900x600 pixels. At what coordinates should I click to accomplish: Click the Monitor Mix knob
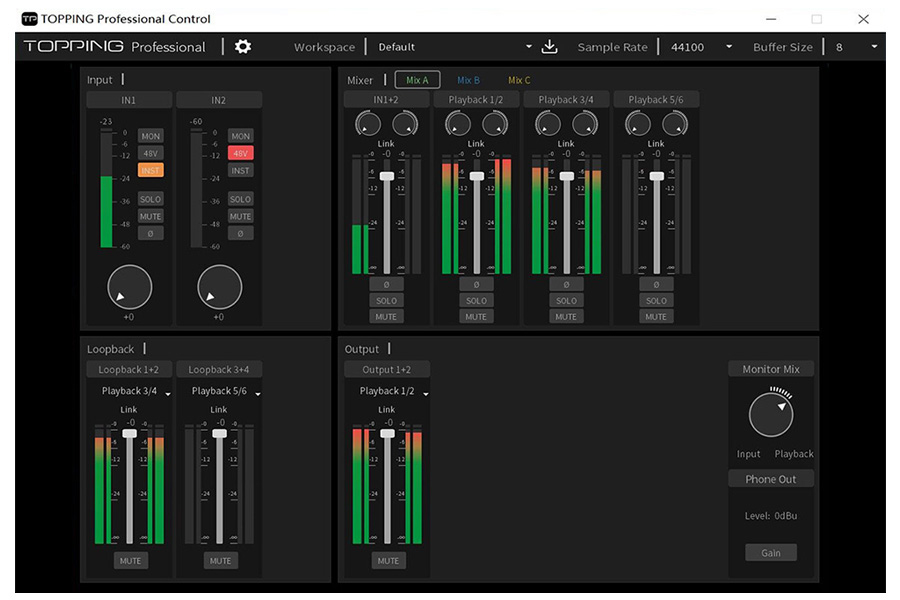770,412
